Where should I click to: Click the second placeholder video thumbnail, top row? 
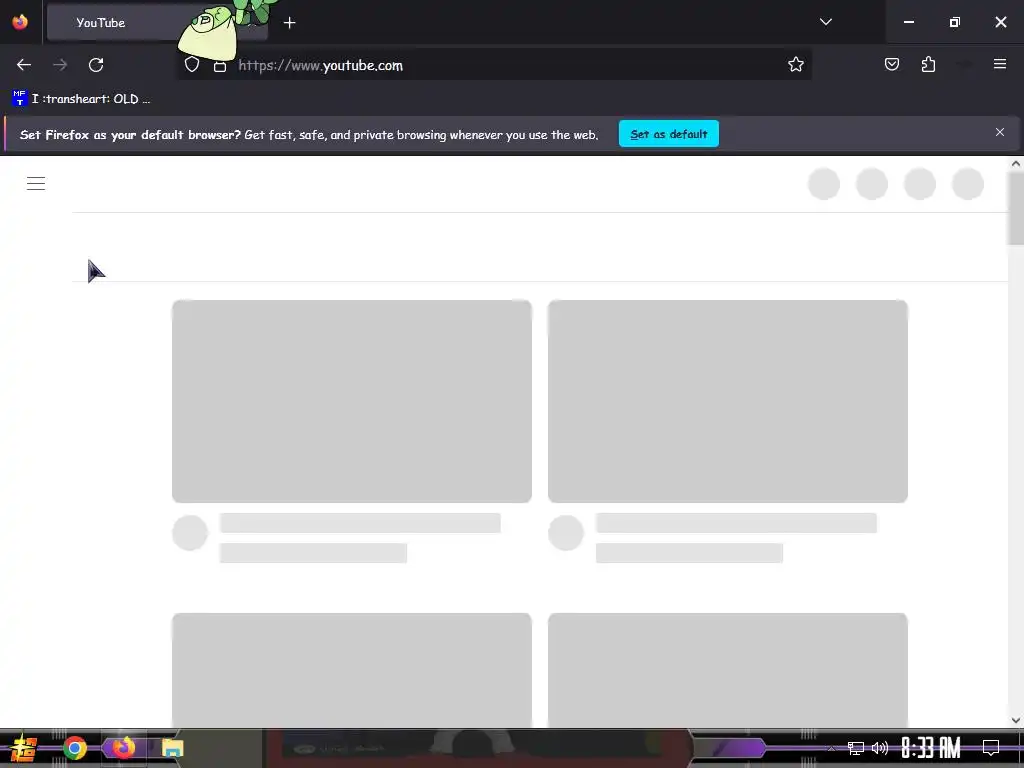tap(728, 401)
